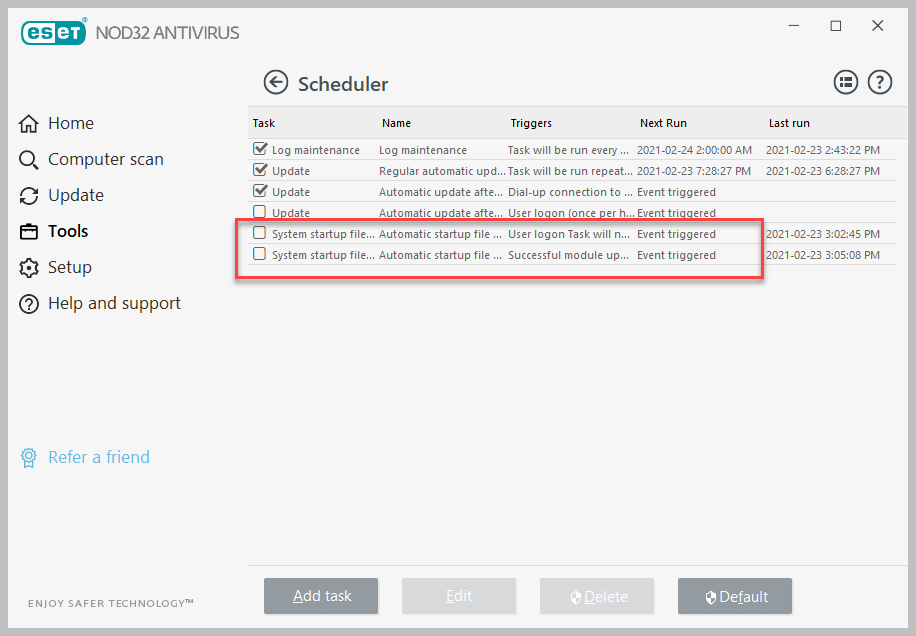Click the Update refresh arrows icon
Screen dimensions: 916x636
pos(29,196)
